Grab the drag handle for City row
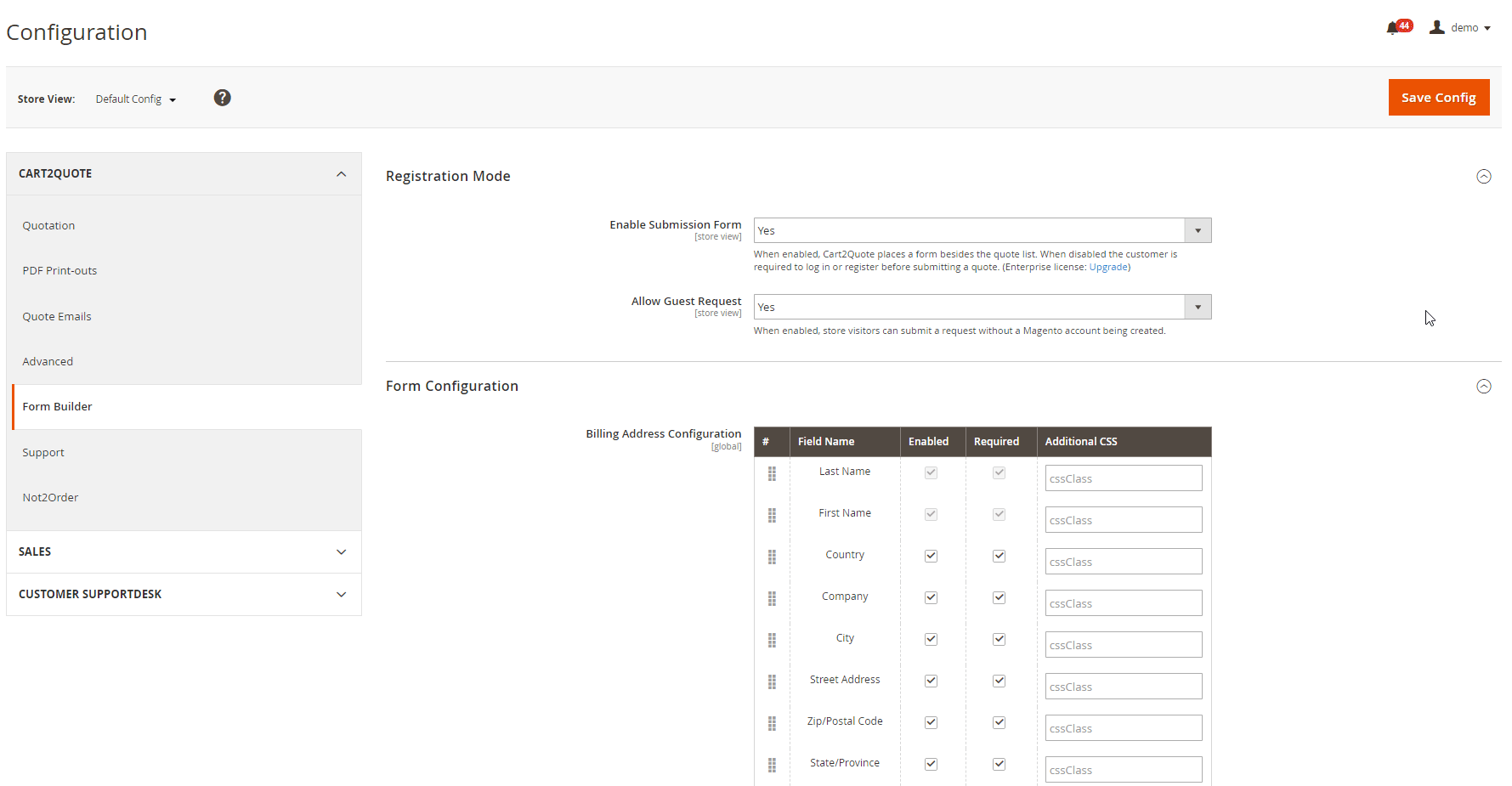The image size is (1512, 786). tap(772, 641)
